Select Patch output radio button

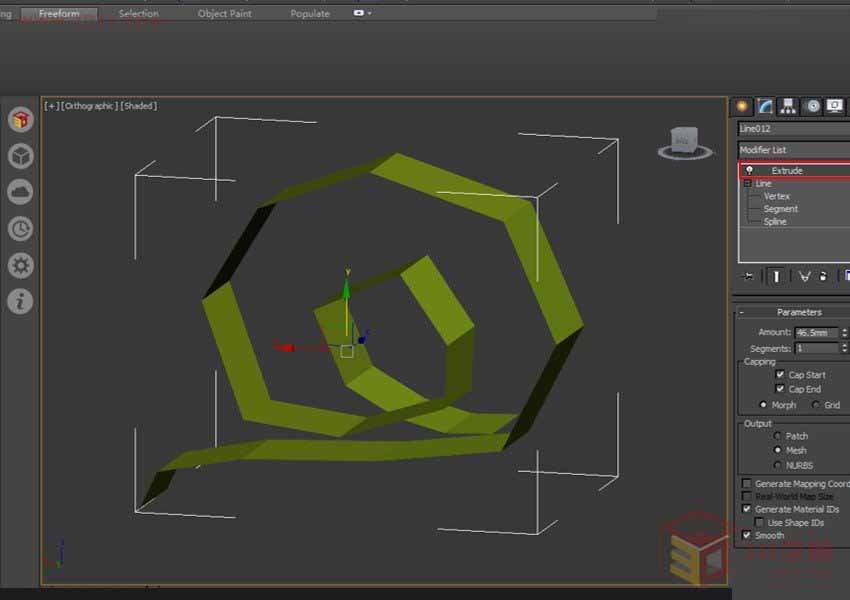(777, 436)
